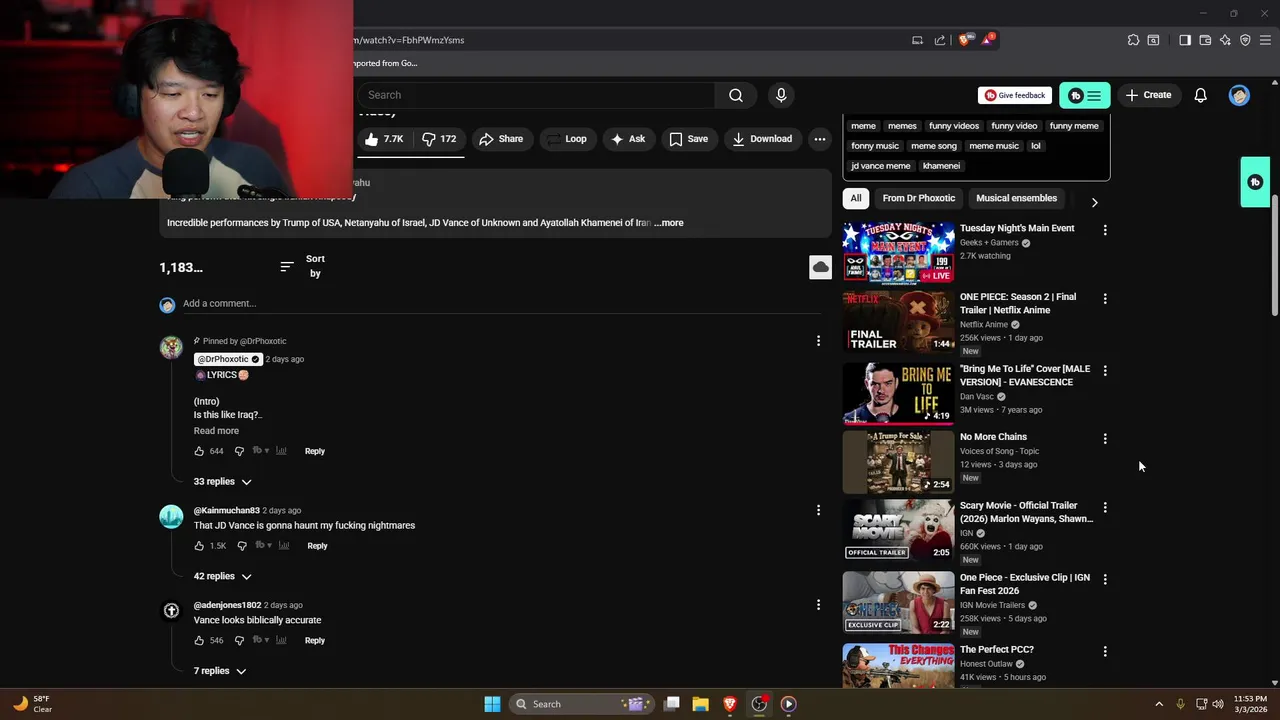Reply to adenjones1802's comment
The width and height of the screenshot is (1280, 720).
(x=315, y=641)
